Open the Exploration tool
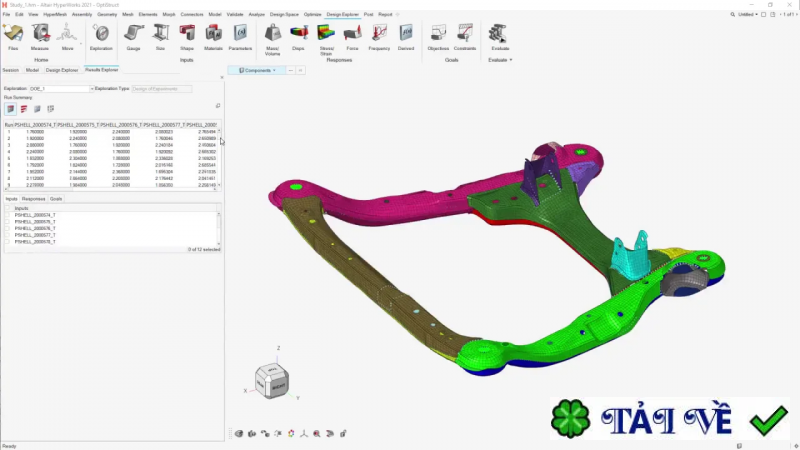Screen dimensions: 800x450 pos(101,37)
